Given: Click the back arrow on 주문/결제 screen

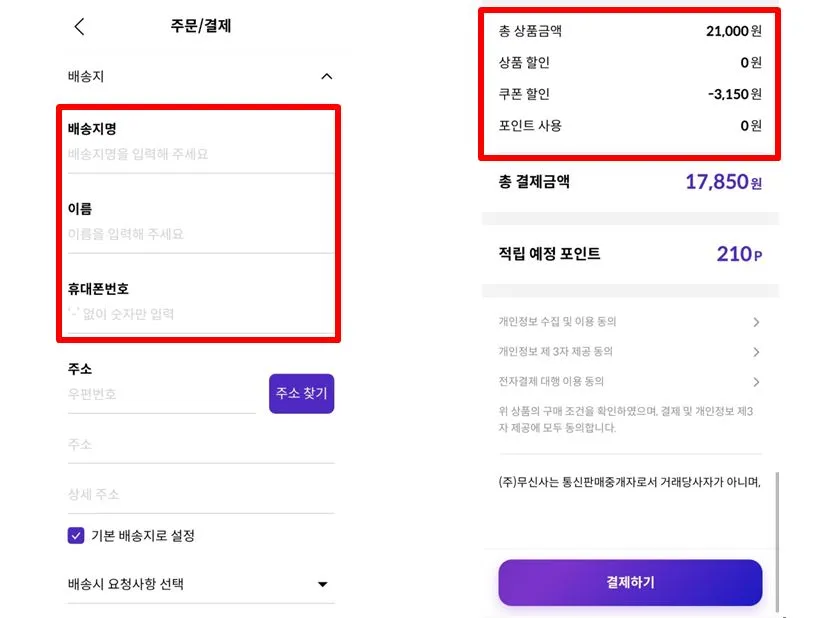Looking at the screenshot, I should click(79, 27).
